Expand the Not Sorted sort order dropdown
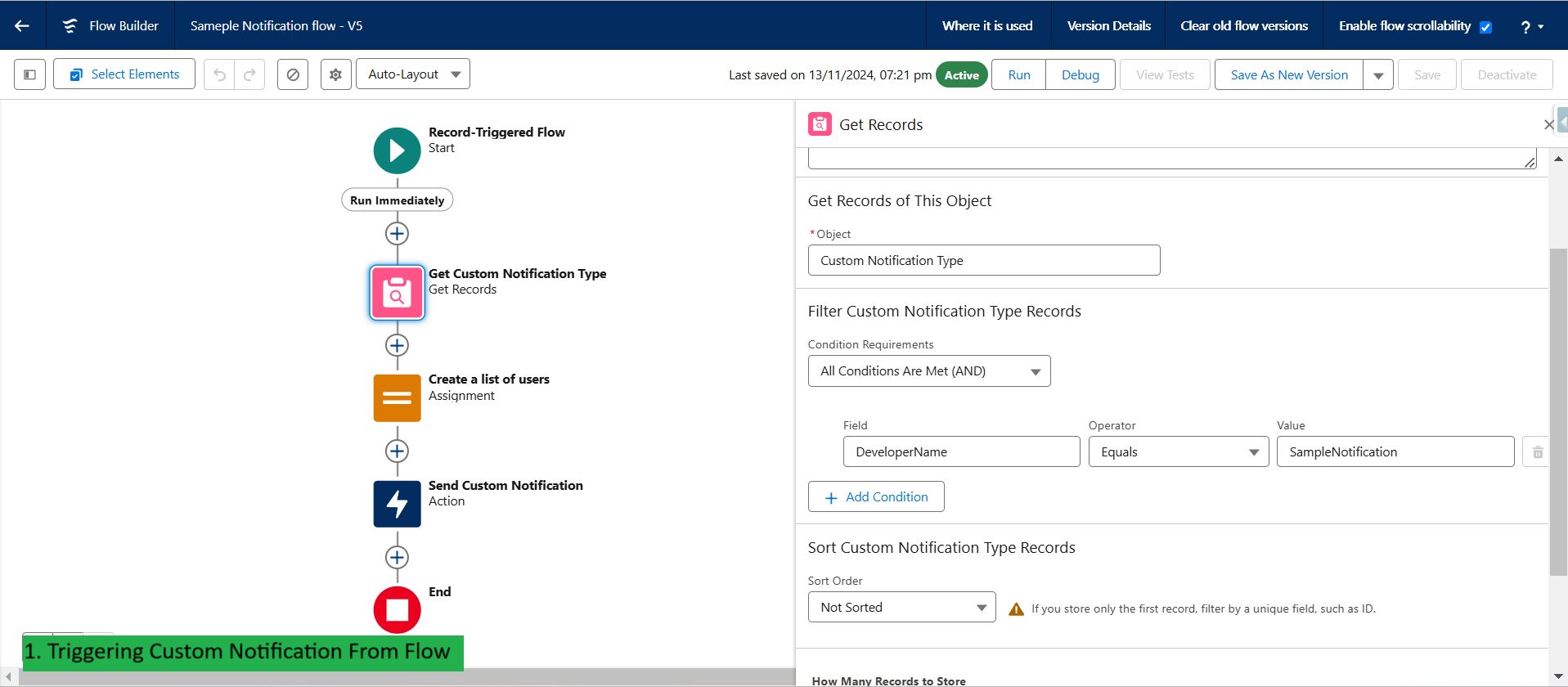The height and width of the screenshot is (687, 1568). (x=902, y=607)
